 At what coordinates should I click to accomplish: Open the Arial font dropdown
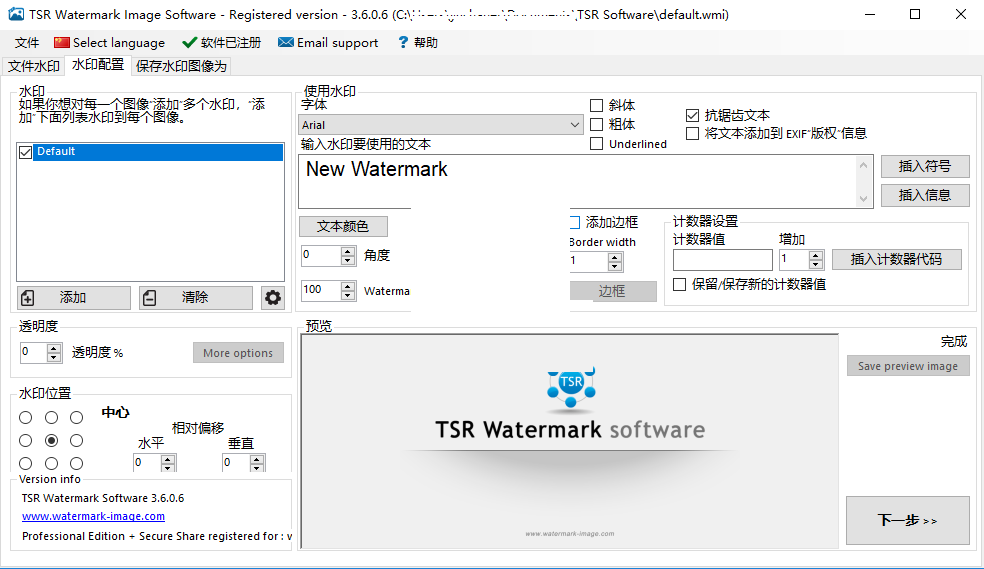[x=574, y=125]
